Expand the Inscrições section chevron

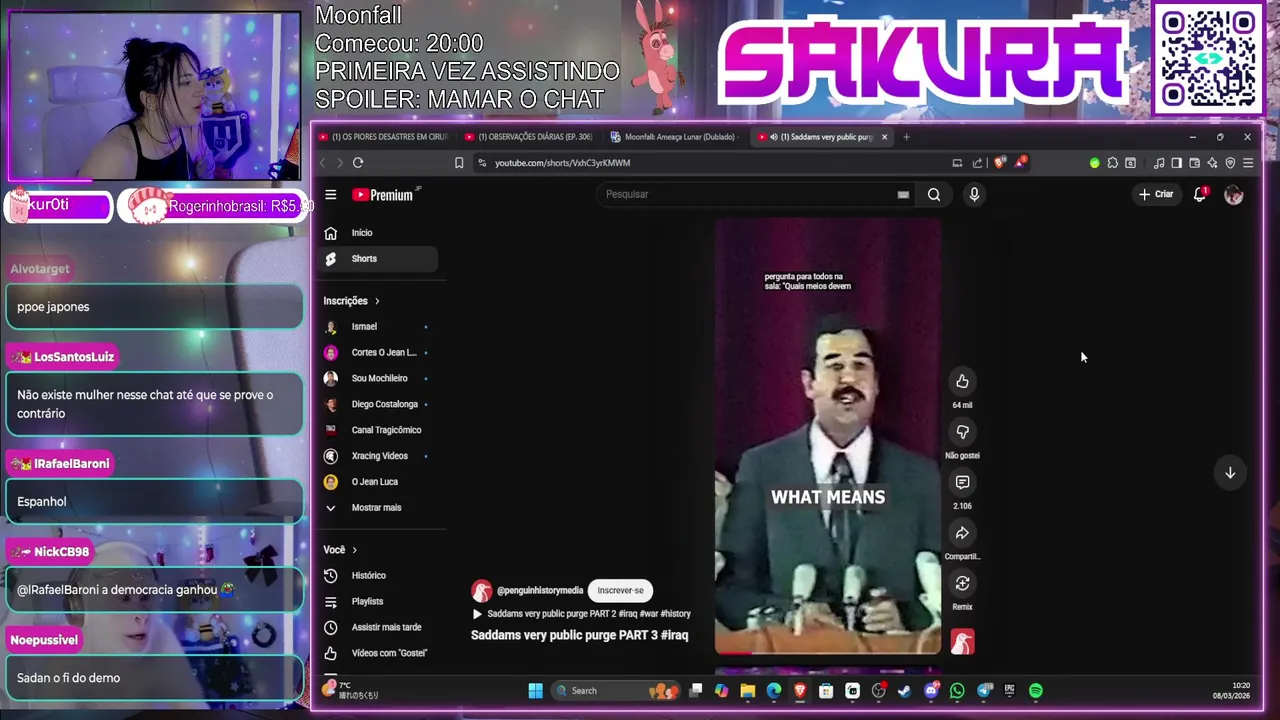(x=377, y=301)
